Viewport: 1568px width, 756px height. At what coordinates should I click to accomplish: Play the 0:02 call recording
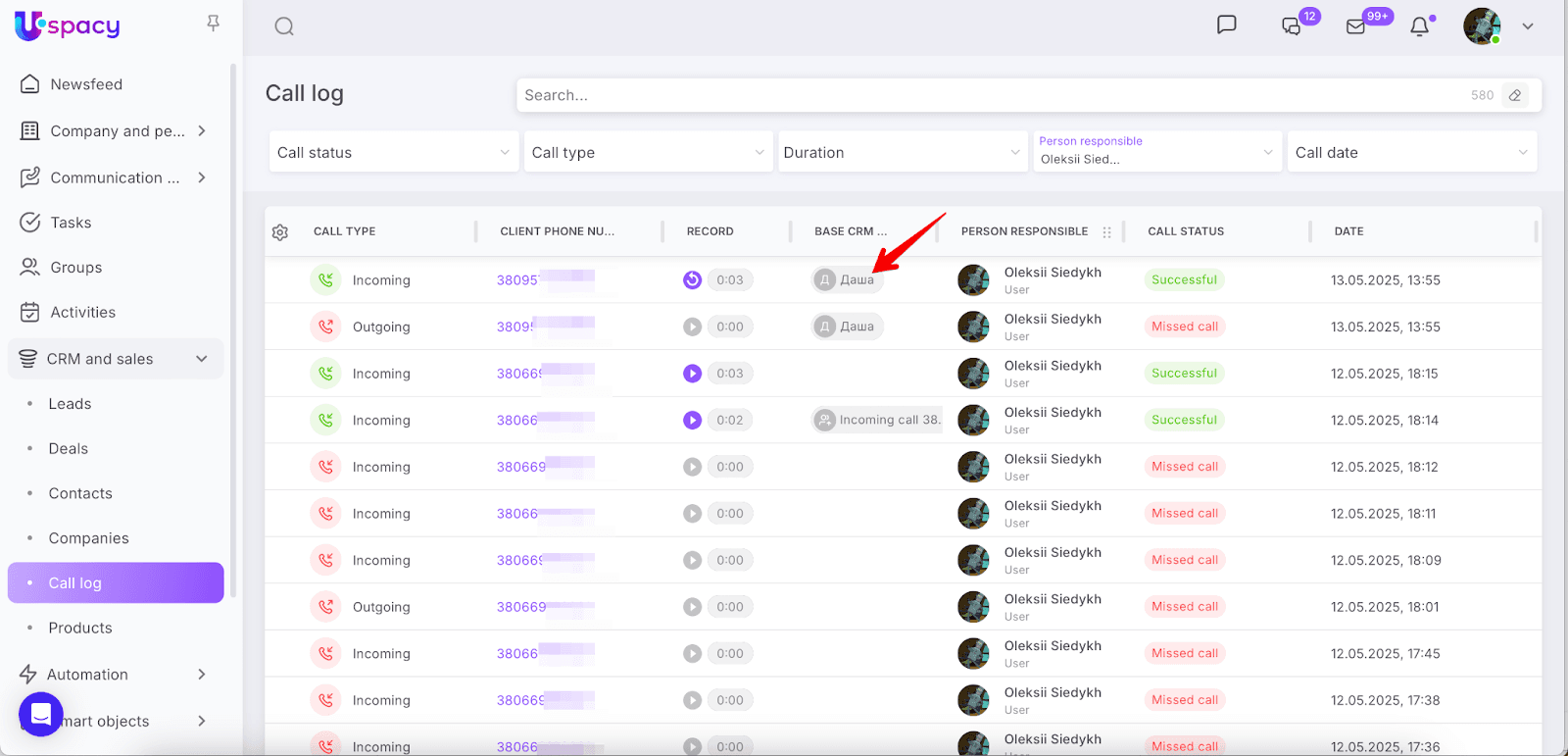coord(692,421)
